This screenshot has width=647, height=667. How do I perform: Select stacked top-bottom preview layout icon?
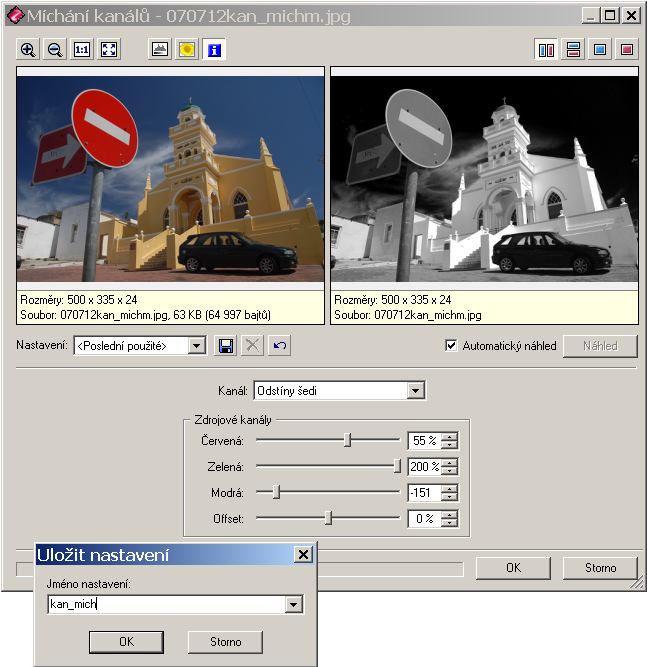573,49
